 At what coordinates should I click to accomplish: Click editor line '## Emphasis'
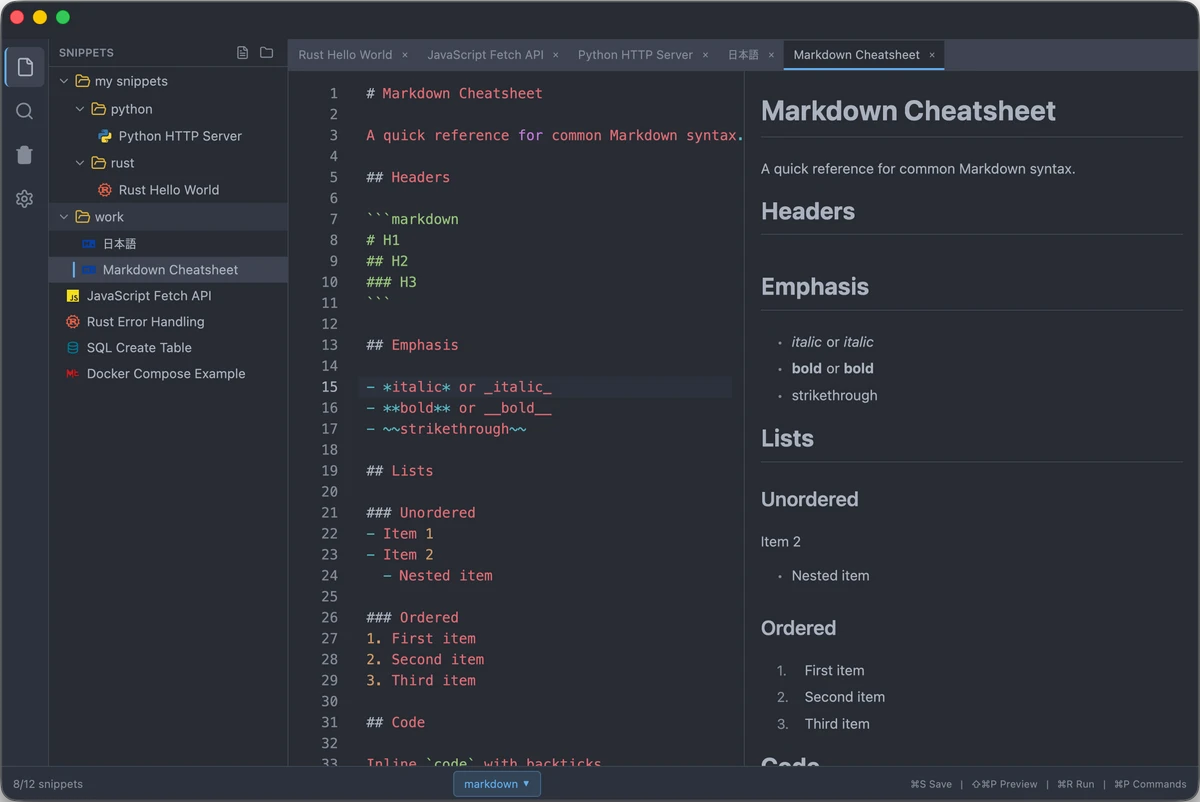412,345
